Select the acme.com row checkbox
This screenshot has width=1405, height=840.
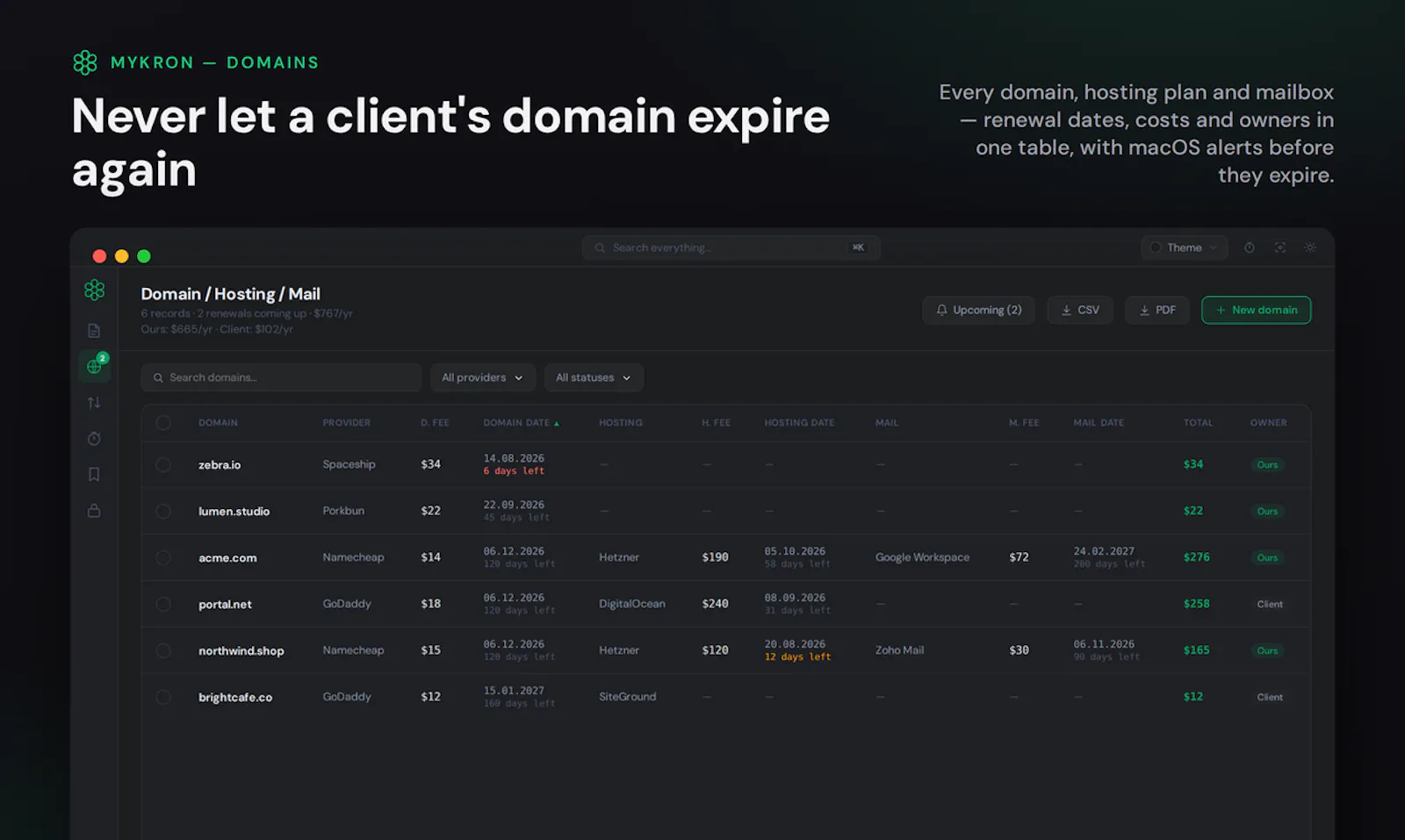[163, 557]
